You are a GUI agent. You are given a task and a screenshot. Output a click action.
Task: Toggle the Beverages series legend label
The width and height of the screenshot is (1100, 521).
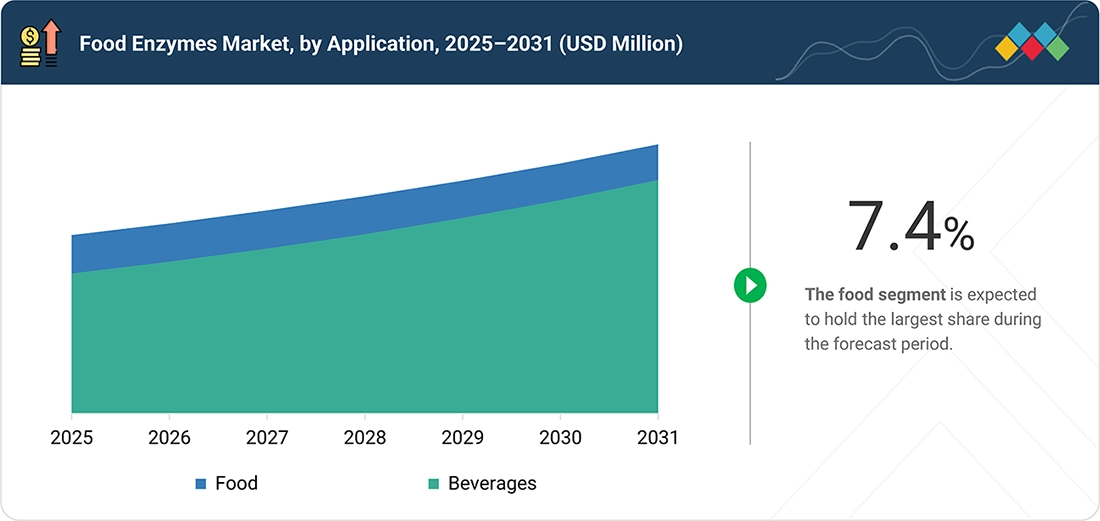492,483
